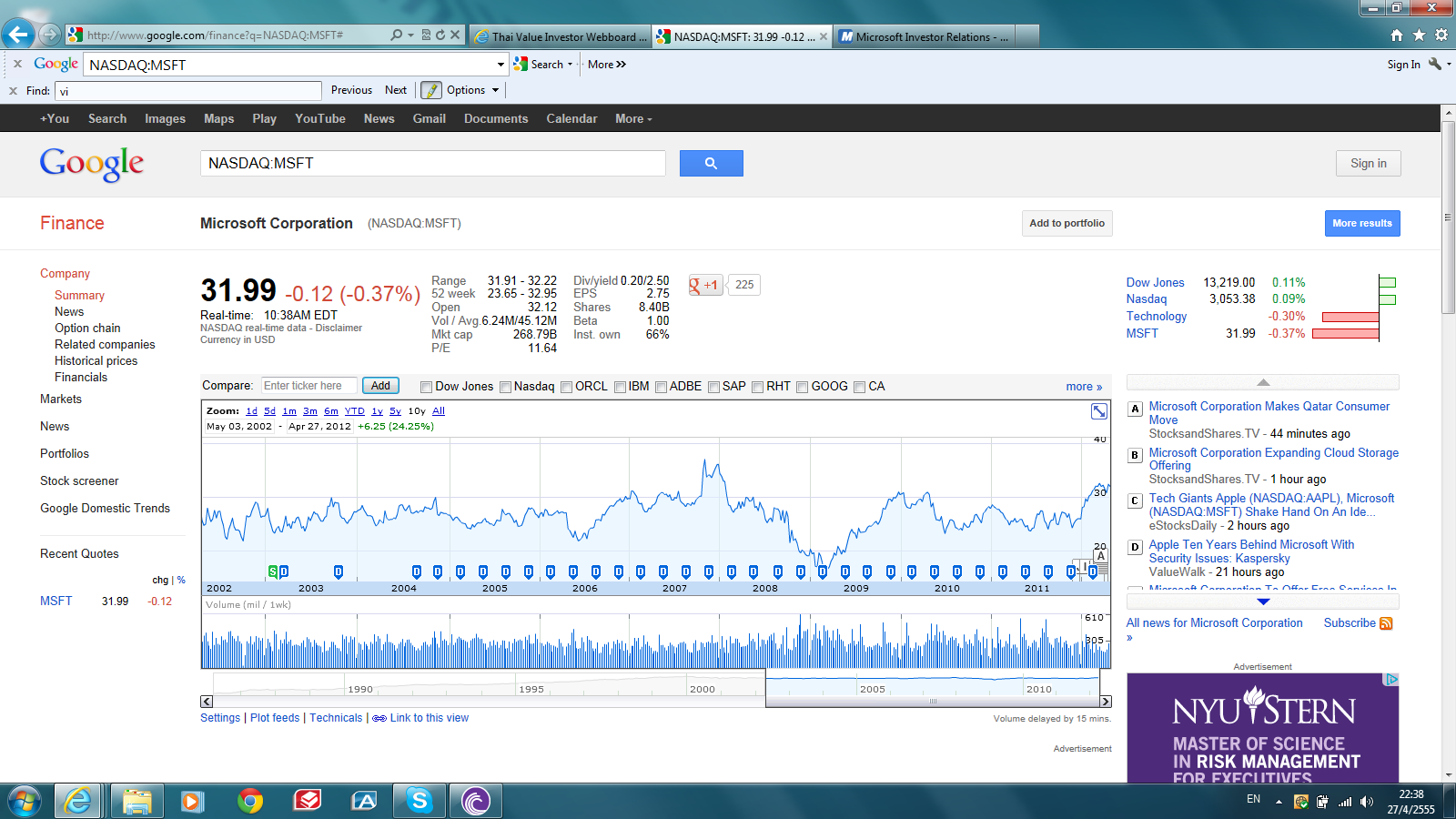Open Skype from the taskbar

tap(420, 801)
